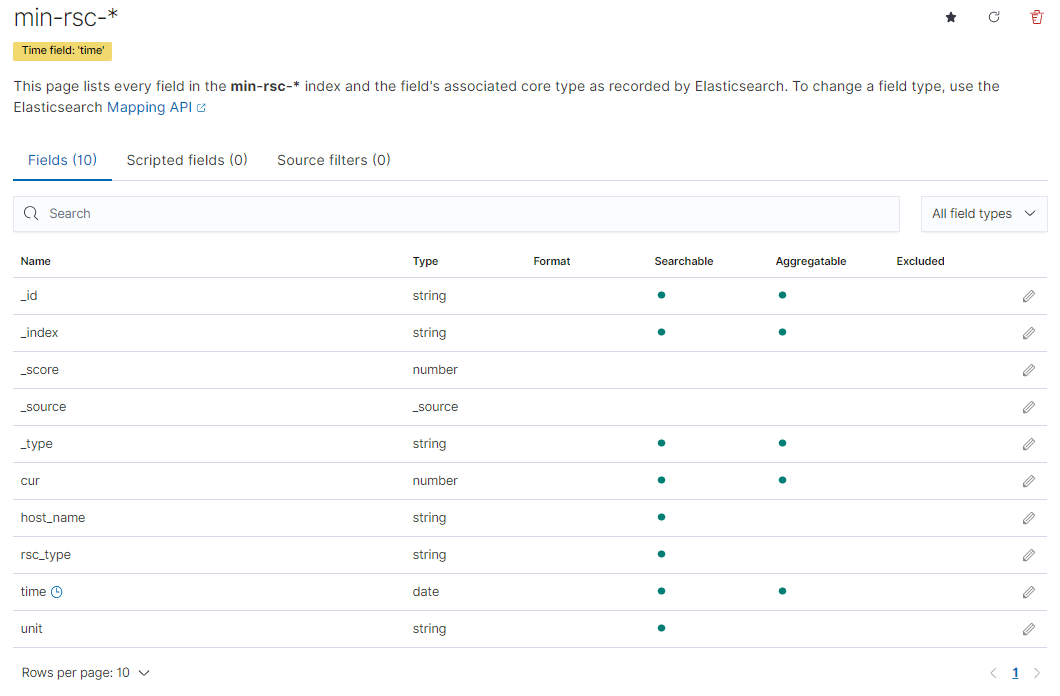Open Scripted fields (0) tab
Screen dimensions: 1060x696
pyautogui.click(x=187, y=160)
